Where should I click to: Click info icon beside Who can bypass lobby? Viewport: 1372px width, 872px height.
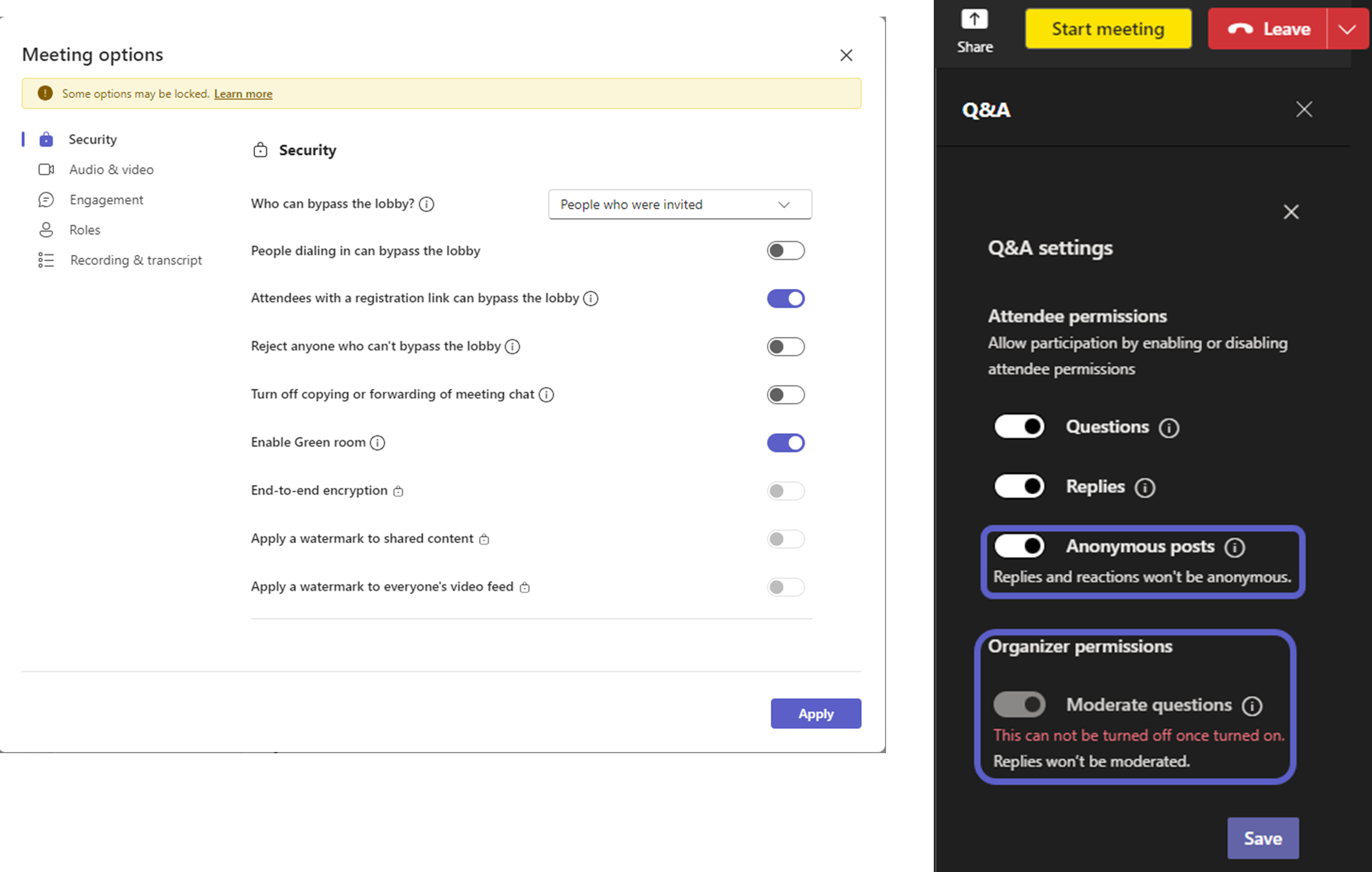click(x=426, y=205)
